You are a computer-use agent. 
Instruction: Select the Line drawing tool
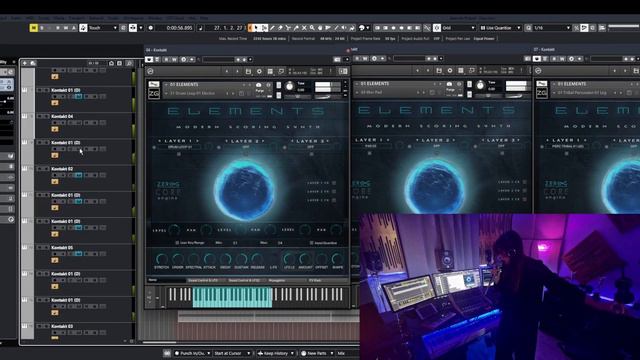coord(336,28)
